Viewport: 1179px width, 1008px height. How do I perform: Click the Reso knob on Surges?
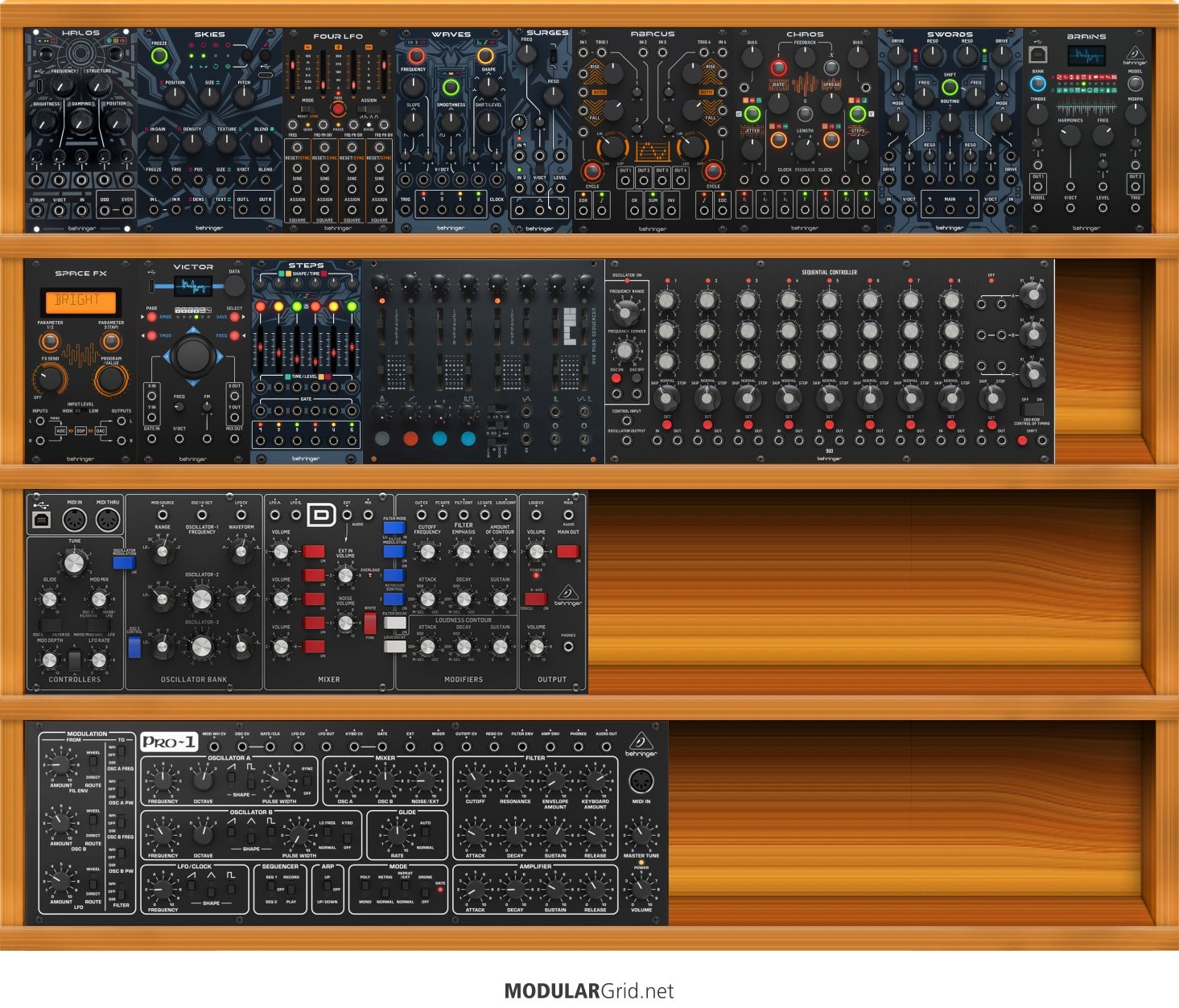[x=553, y=96]
